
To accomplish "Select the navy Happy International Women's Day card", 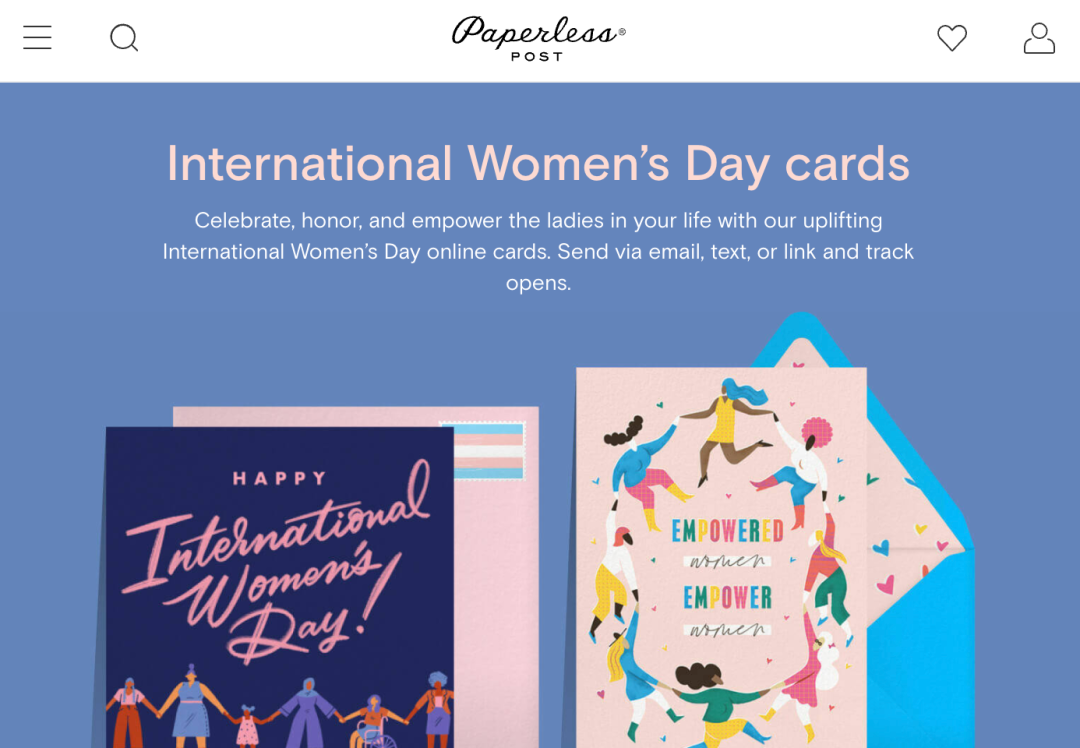I will click(279, 587).
